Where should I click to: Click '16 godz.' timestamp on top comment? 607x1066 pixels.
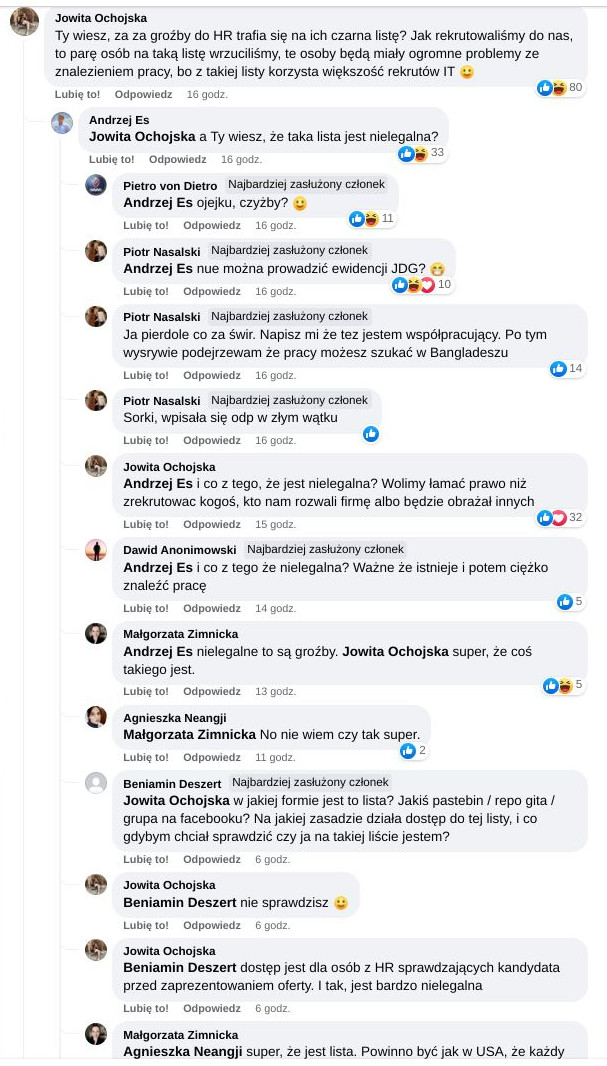207,94
